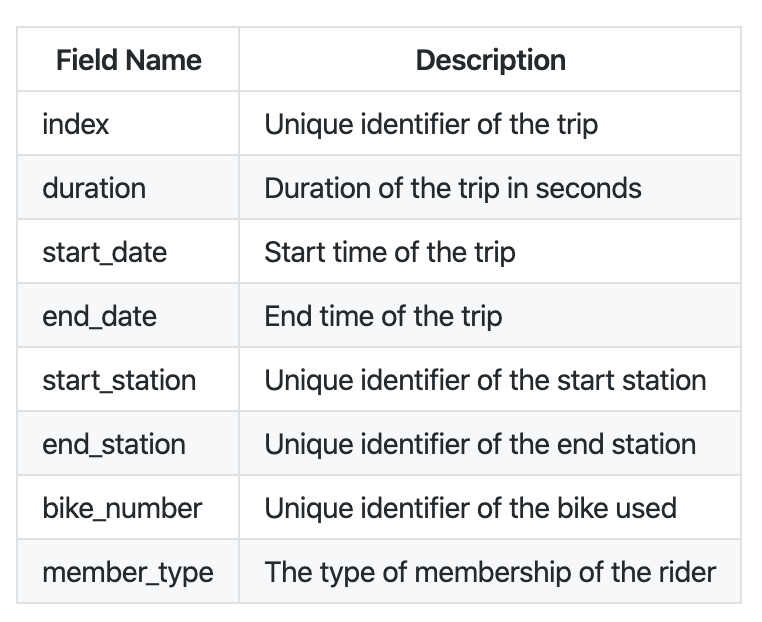Click the bike_number field name

tap(122, 508)
